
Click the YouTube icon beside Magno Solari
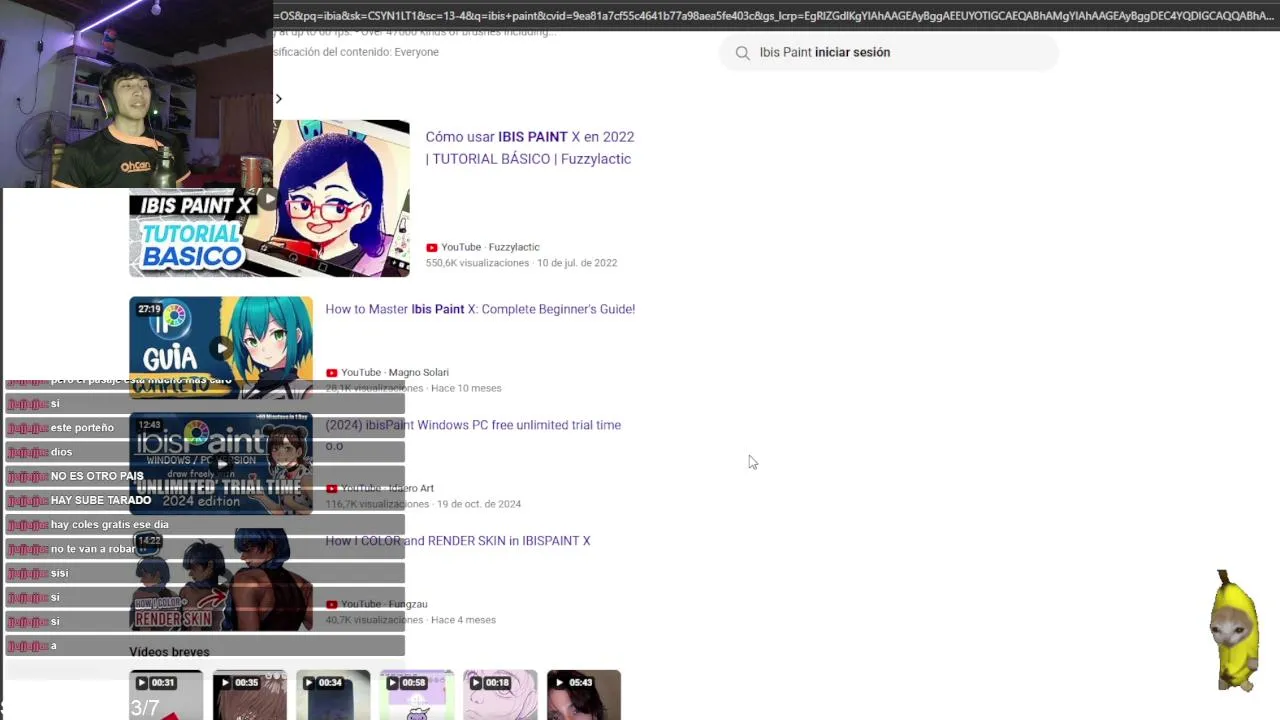coord(332,373)
